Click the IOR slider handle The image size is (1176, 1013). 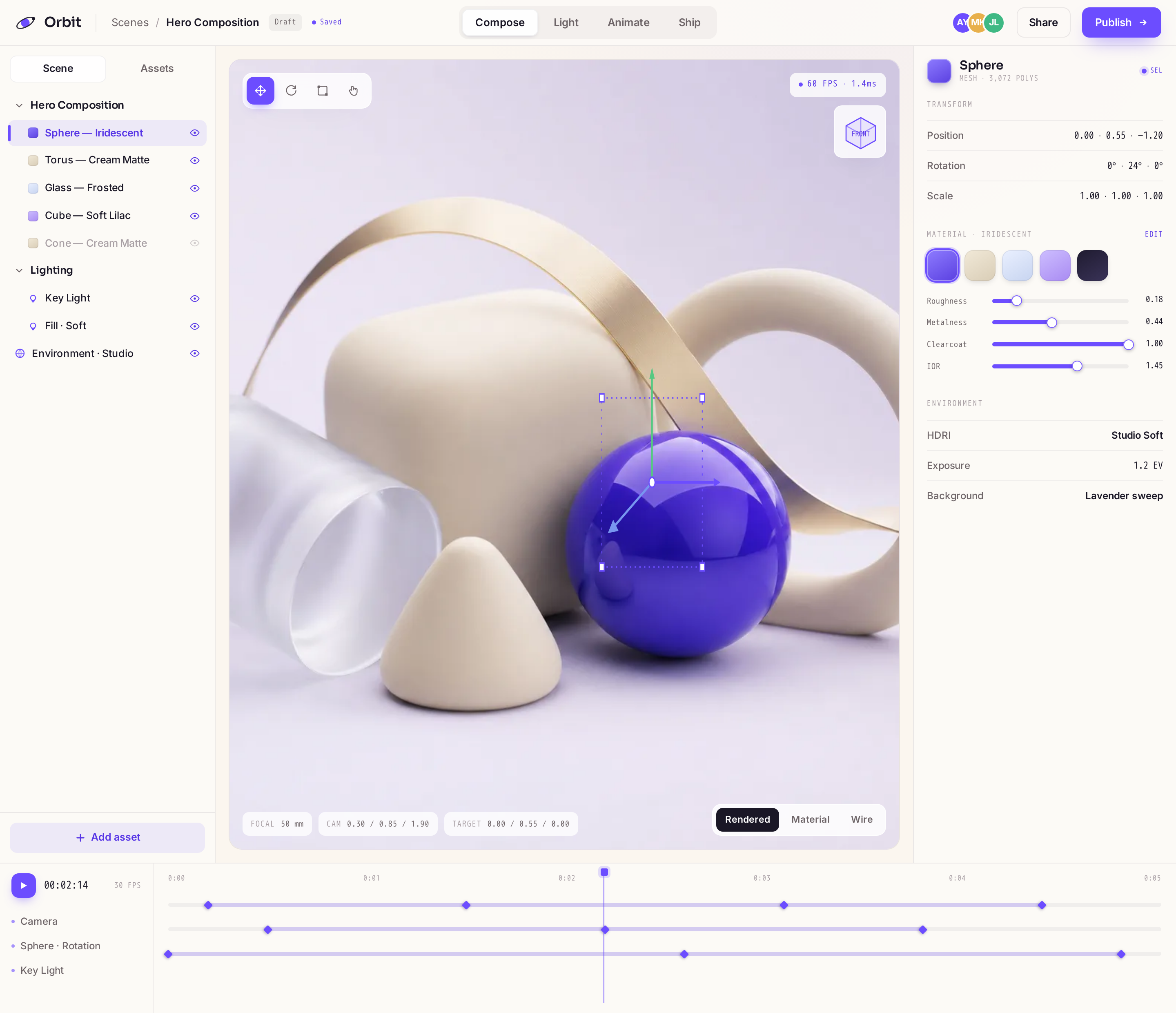tap(1077, 367)
